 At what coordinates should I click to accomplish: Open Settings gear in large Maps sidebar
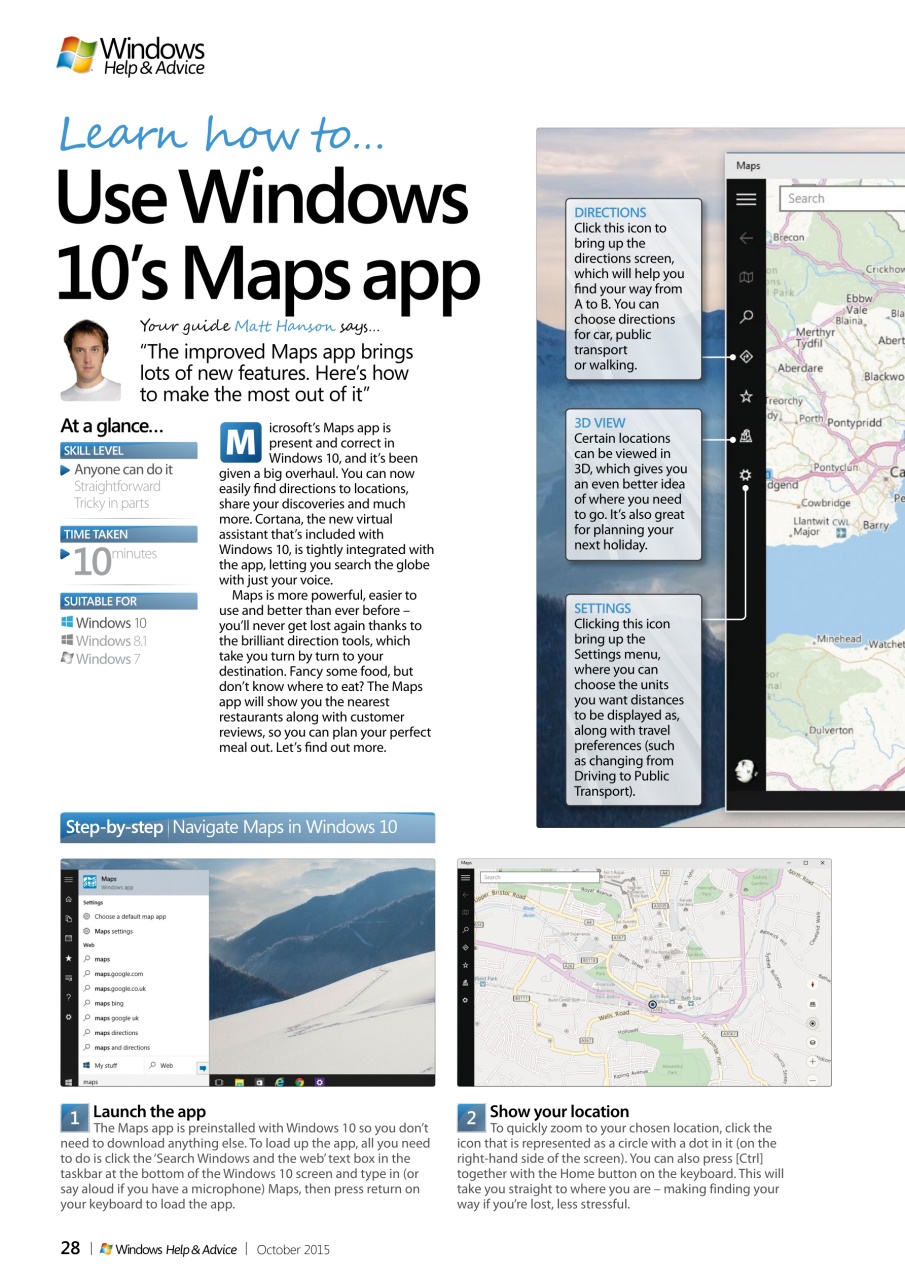[746, 475]
